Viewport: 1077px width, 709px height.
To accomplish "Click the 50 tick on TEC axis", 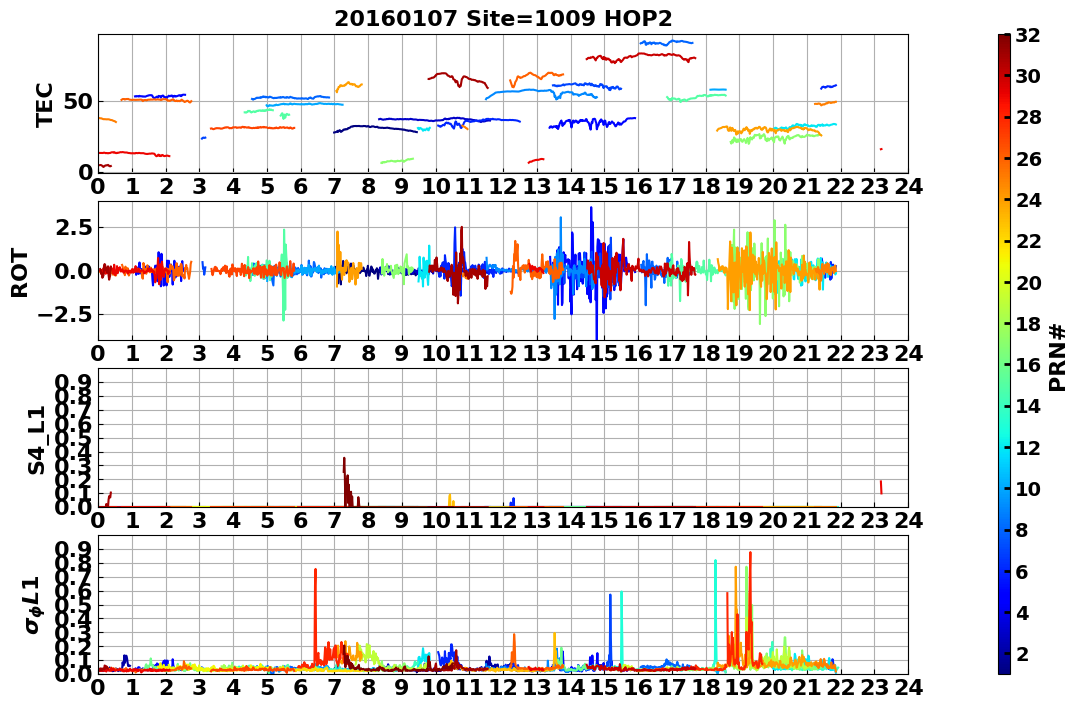I will (78, 102).
